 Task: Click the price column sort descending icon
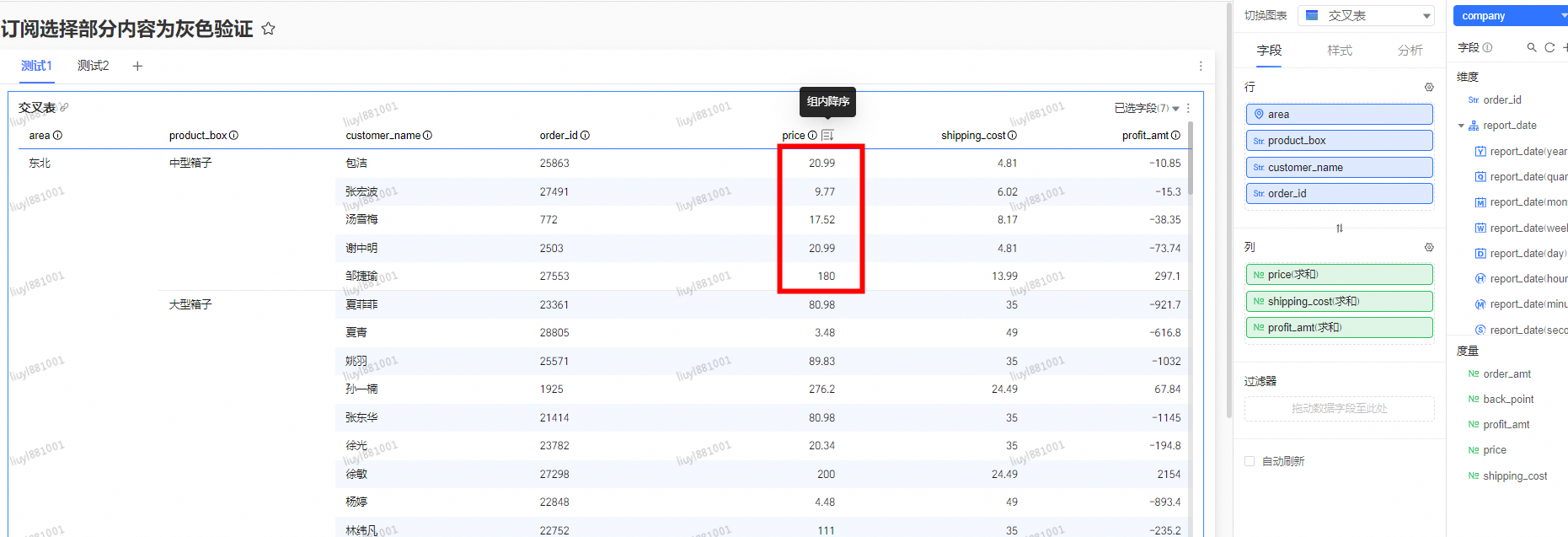click(x=827, y=136)
